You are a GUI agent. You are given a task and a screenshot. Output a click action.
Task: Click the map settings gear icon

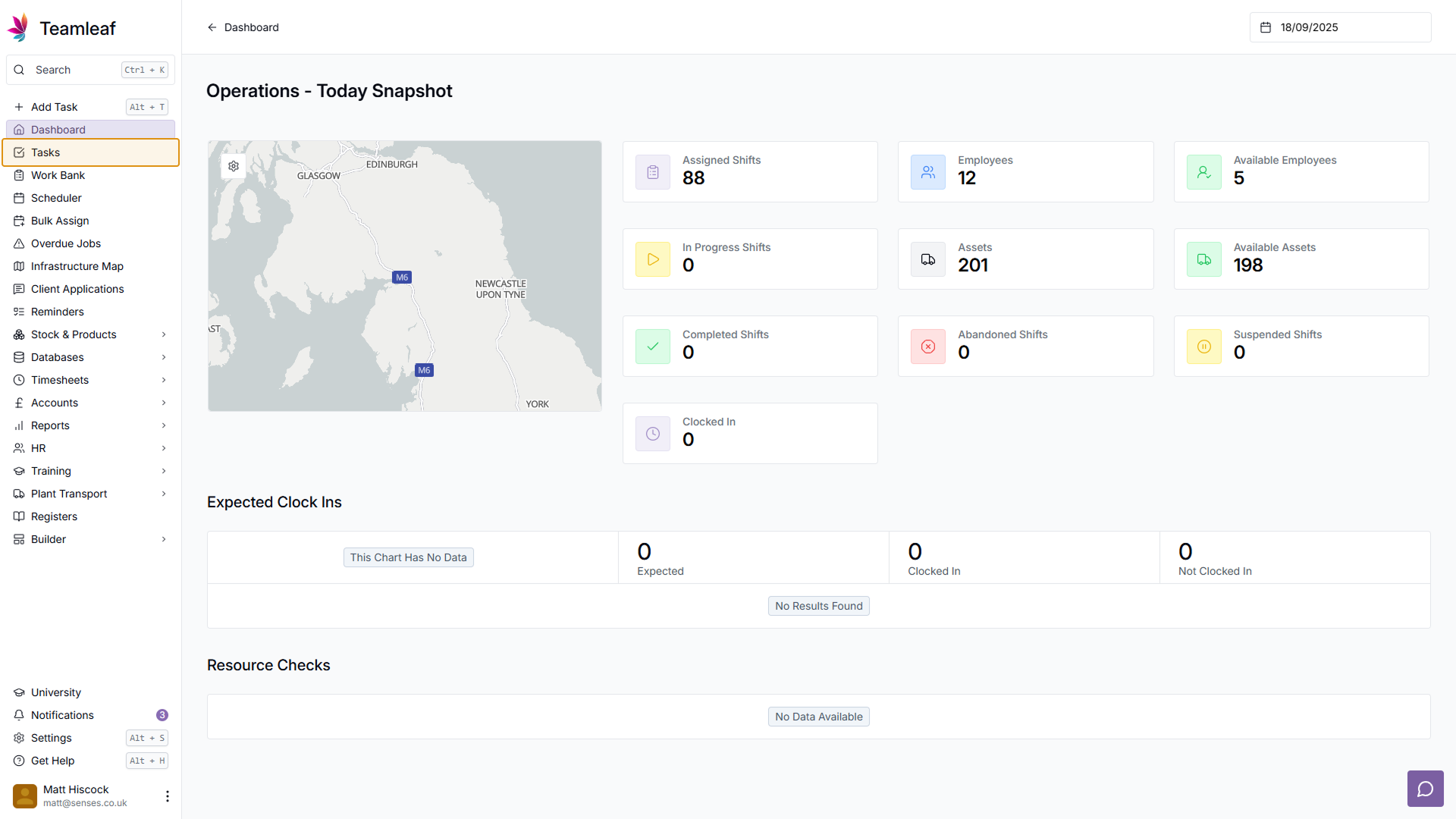tap(234, 166)
